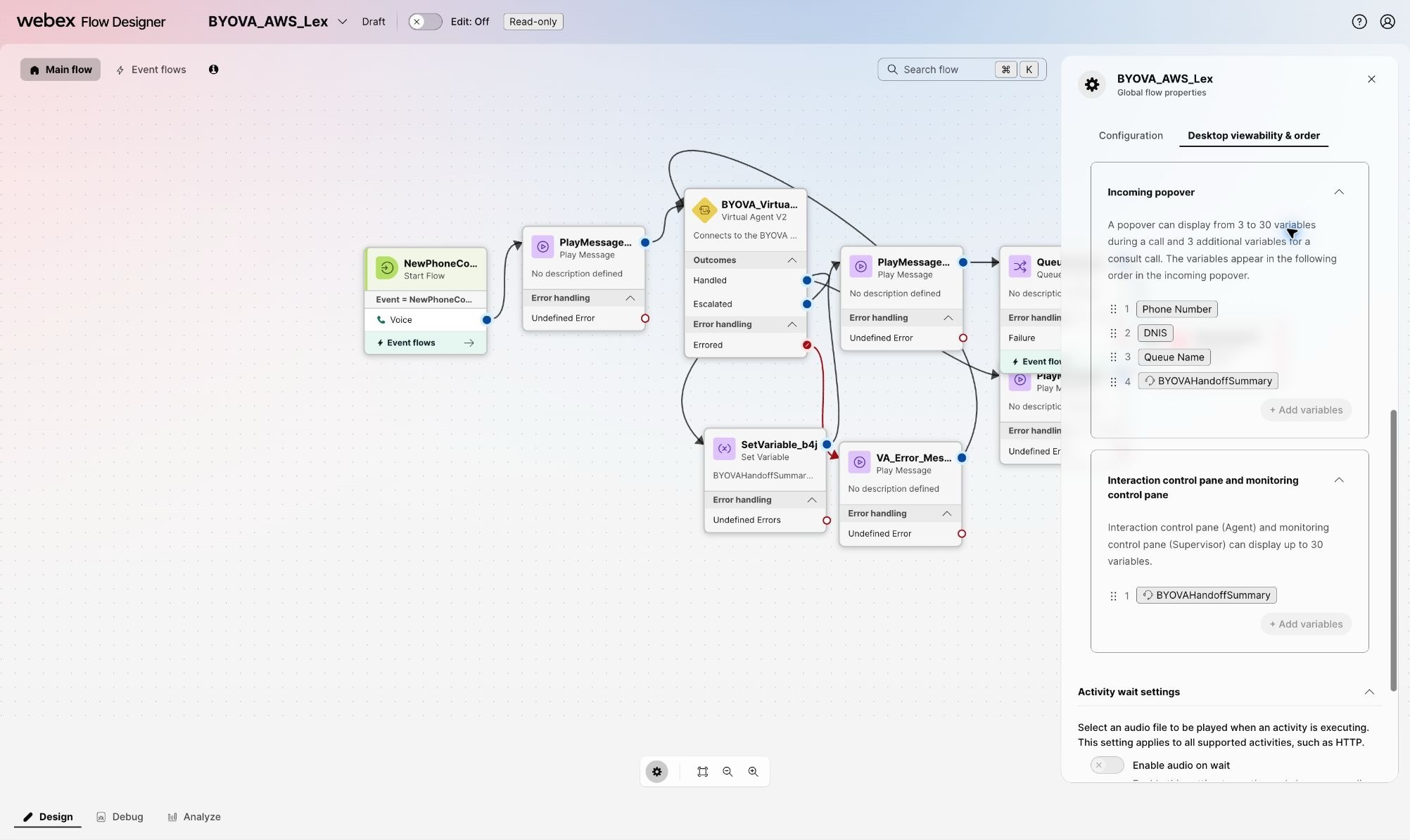Image resolution: width=1410 pixels, height=840 pixels.
Task: Click the Handled outcome blue port
Action: 807,280
